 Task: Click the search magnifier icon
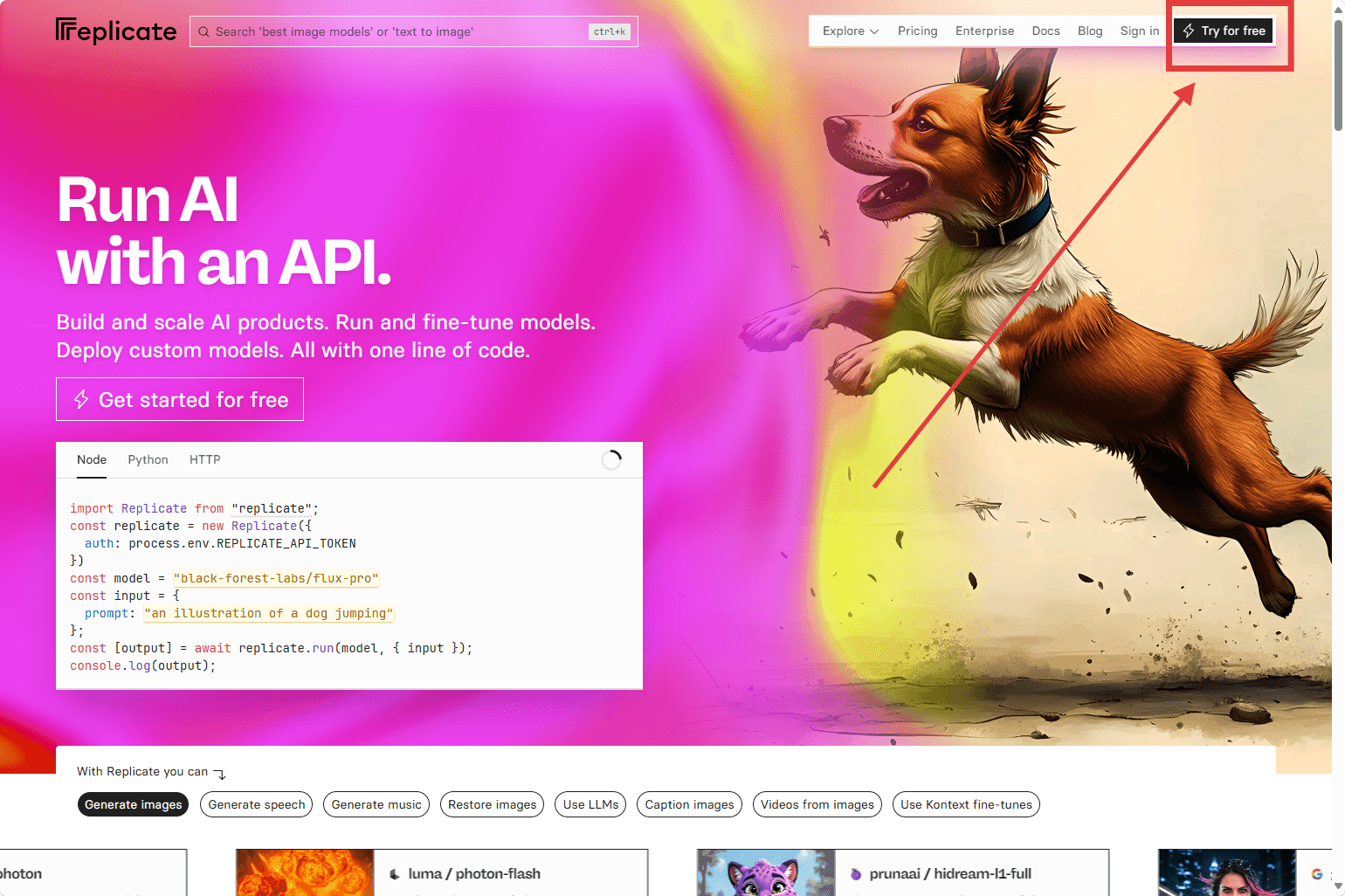point(203,31)
